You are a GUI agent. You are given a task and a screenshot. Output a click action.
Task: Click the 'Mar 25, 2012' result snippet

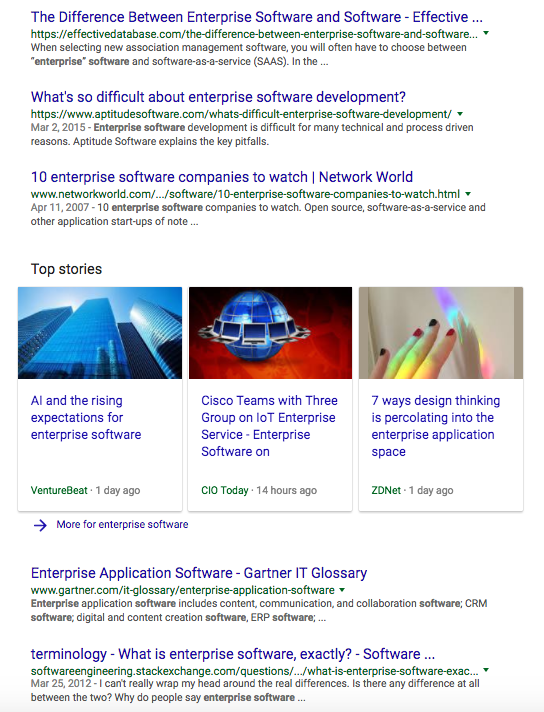click(x=255, y=690)
